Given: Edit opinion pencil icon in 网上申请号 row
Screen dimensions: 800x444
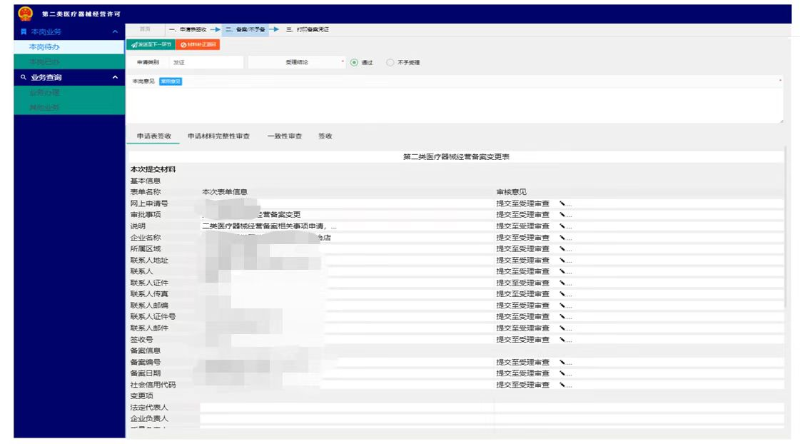Looking at the screenshot, I should click(562, 203).
